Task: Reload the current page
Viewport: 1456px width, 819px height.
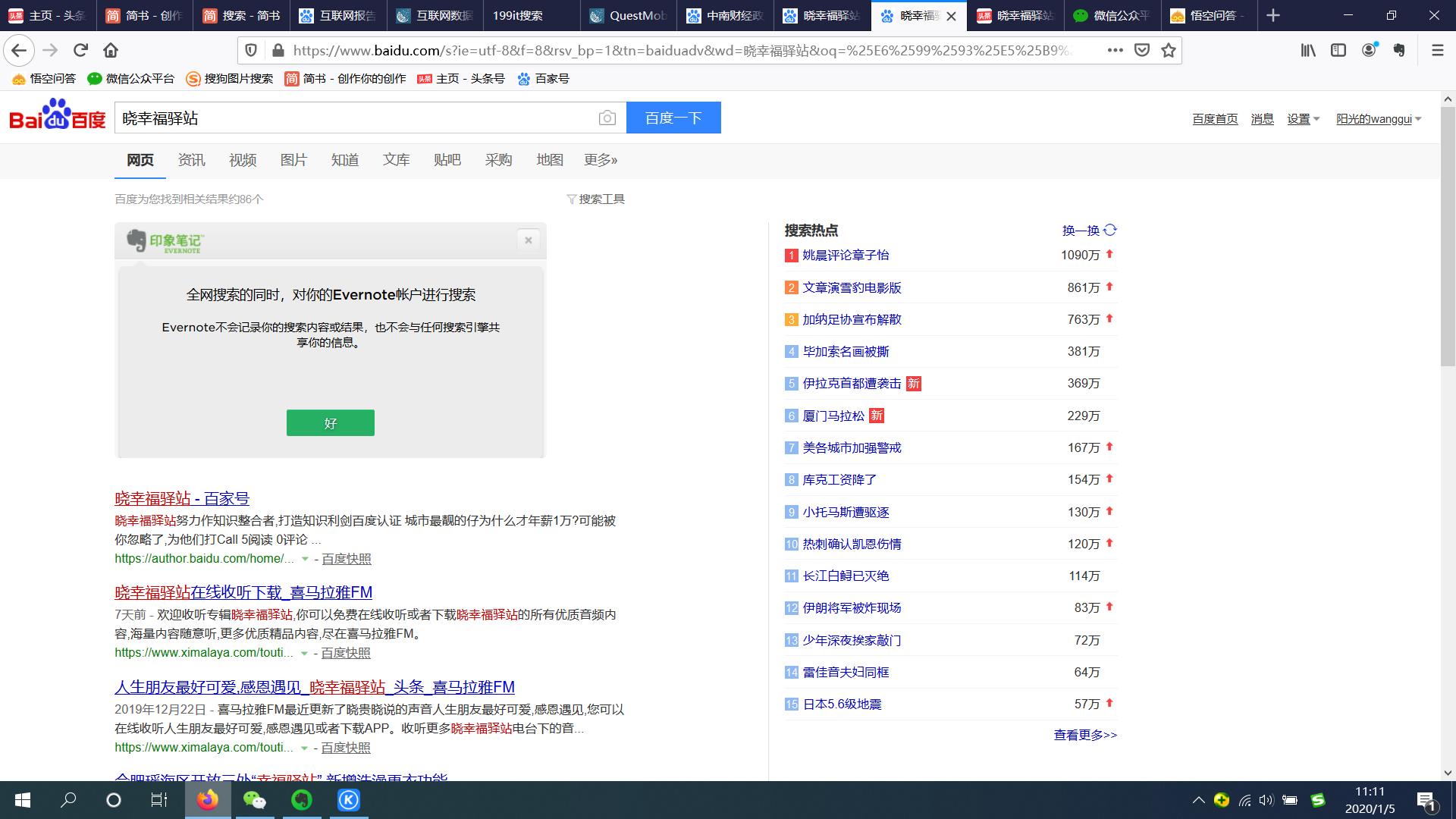Action: 80,50
